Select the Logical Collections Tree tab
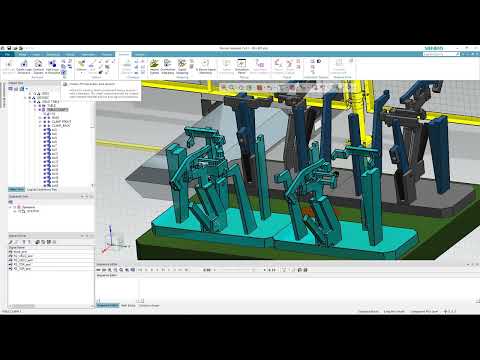 coord(42,189)
